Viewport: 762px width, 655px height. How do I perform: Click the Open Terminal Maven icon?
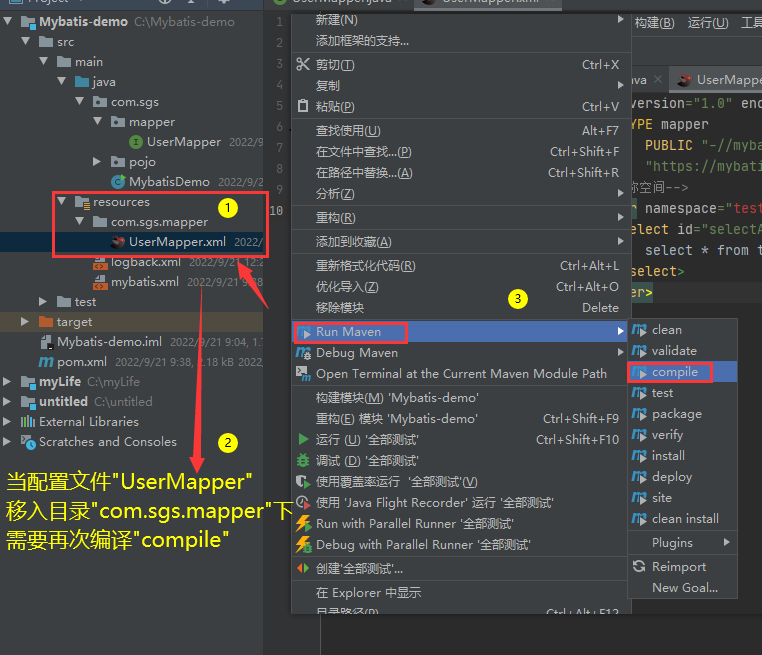(x=303, y=374)
